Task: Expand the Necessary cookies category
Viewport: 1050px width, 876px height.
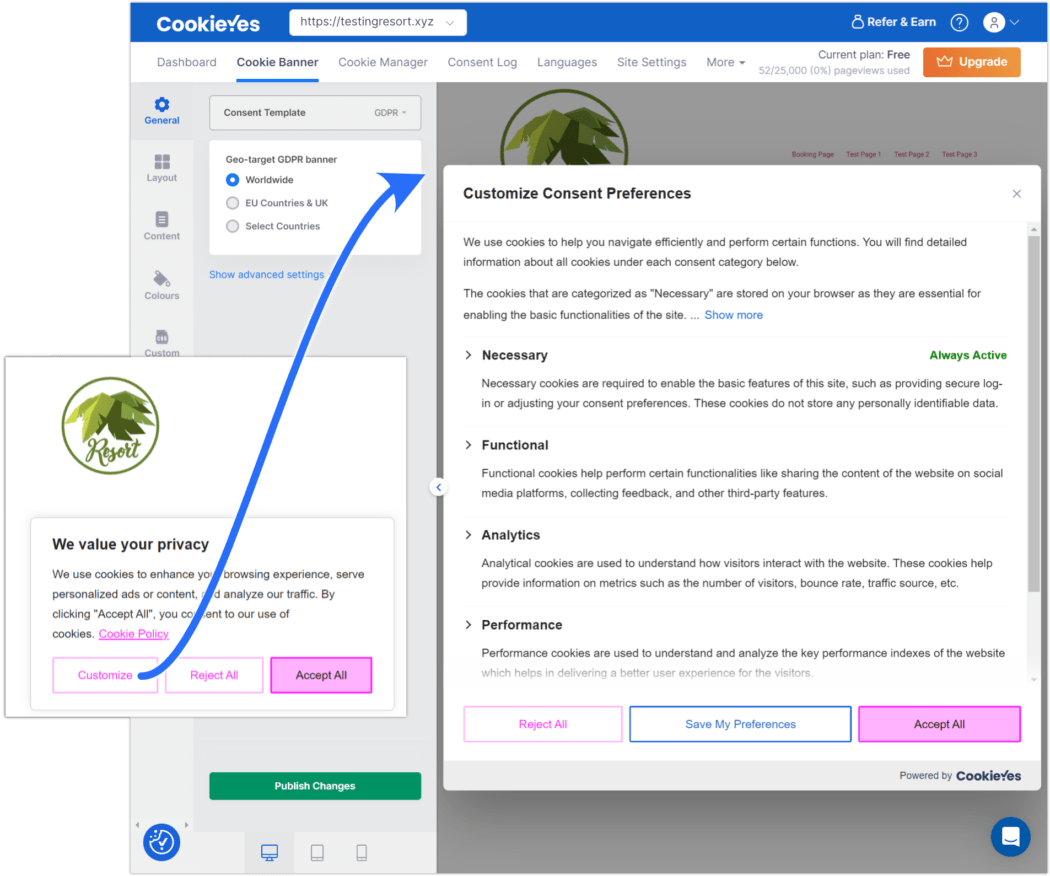Action: pos(467,355)
